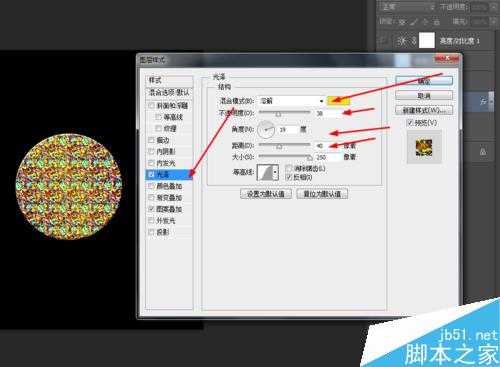Image resolution: width=500 pixels, height=367 pixels.
Task: Enable the 外发光 style checkbox
Action: [151, 220]
